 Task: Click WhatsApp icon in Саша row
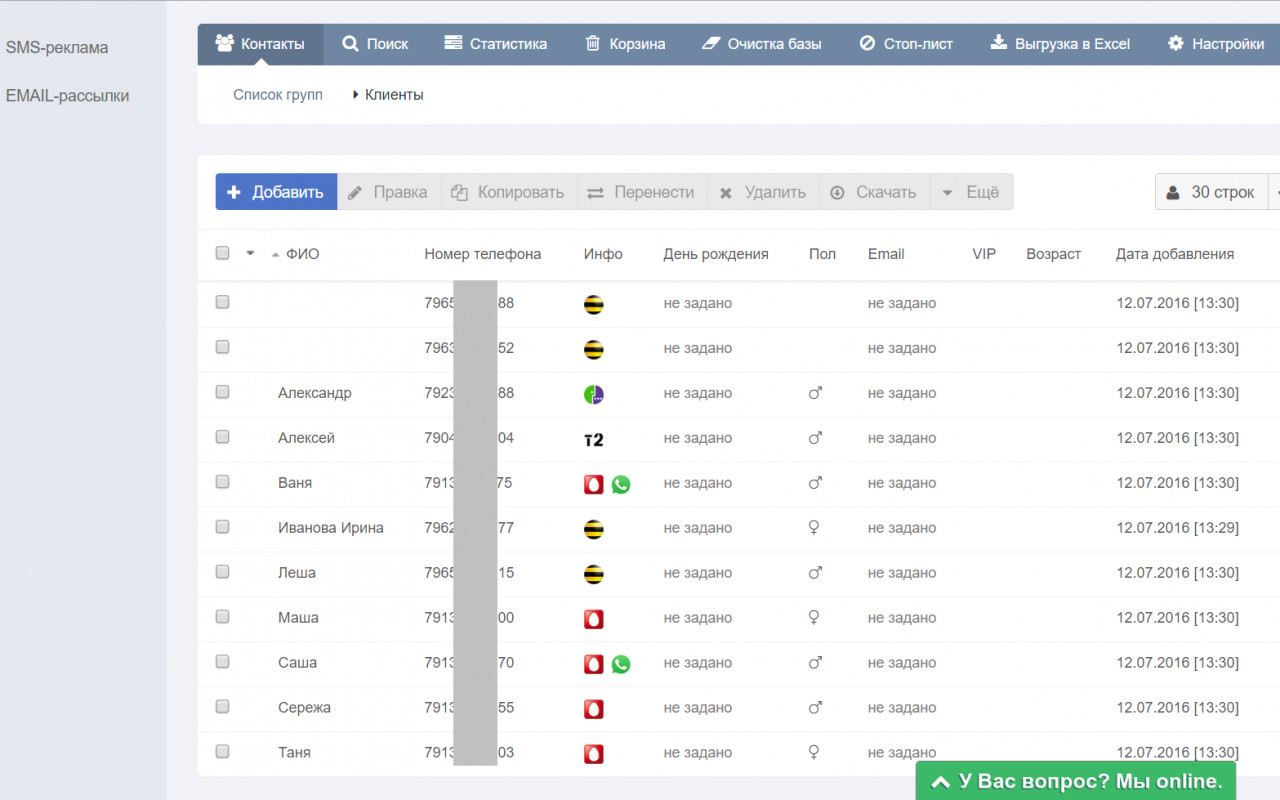pyautogui.click(x=621, y=664)
